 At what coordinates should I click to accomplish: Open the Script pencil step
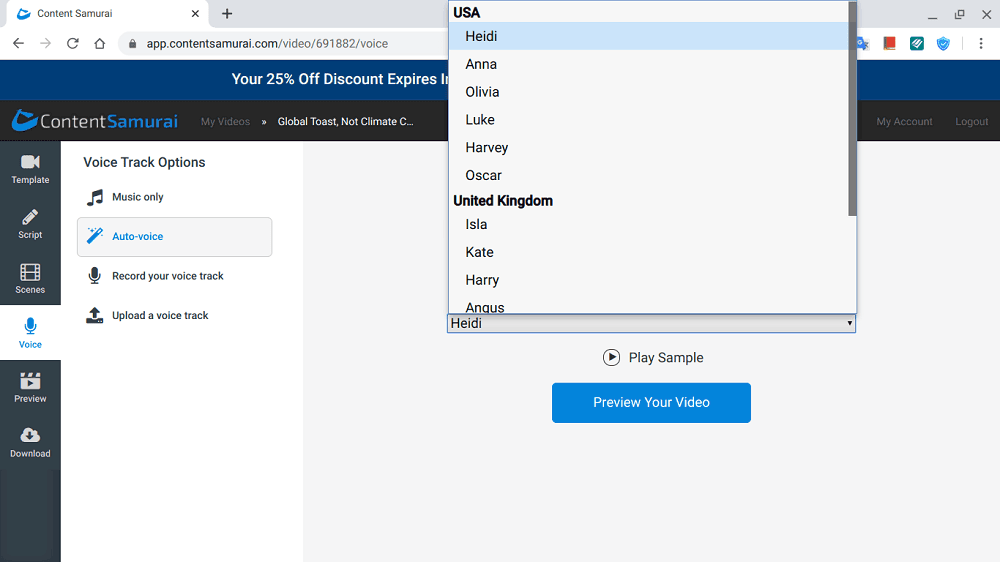point(30,223)
